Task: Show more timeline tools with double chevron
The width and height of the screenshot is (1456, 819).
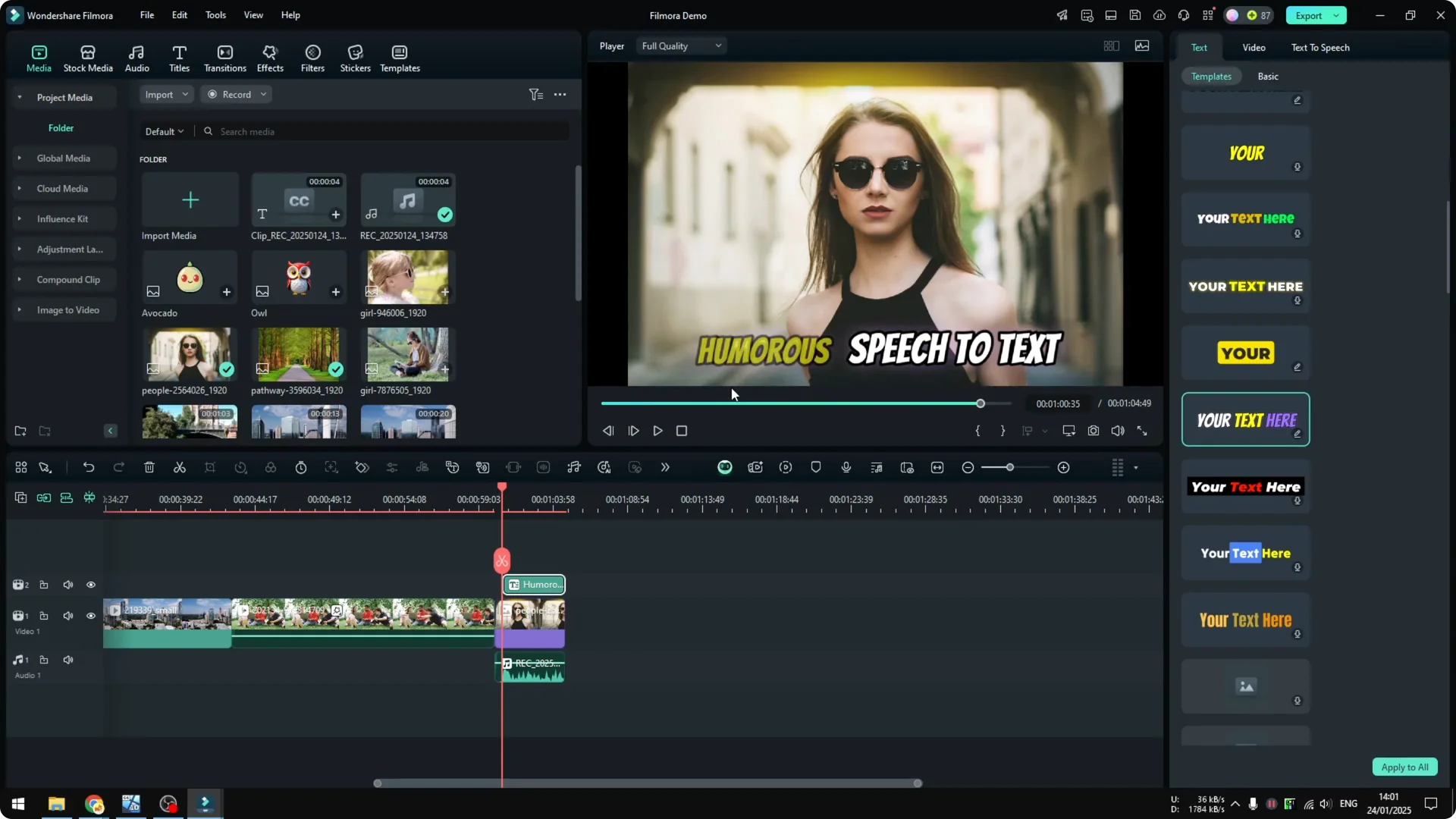Action: [665, 468]
